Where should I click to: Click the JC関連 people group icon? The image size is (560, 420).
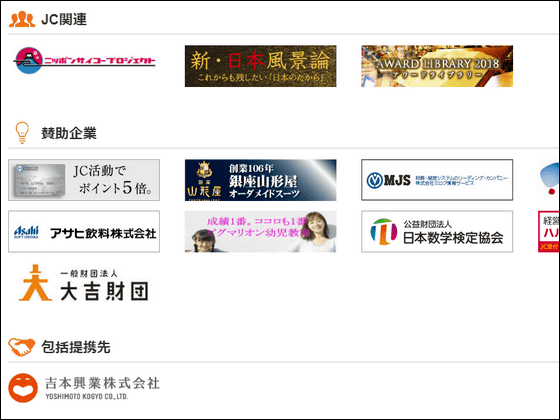(22, 19)
